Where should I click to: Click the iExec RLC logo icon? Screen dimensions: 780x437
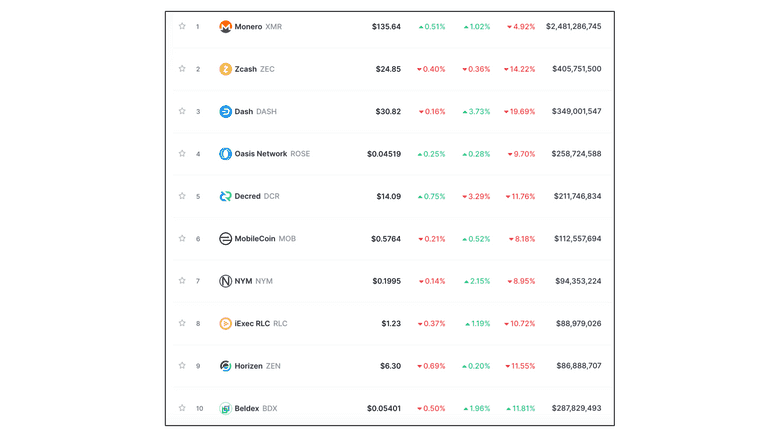225,324
